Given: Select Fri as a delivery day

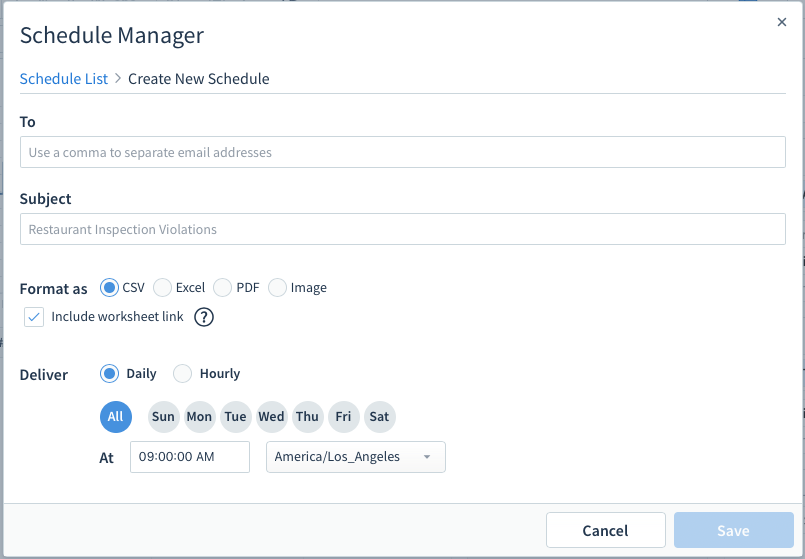Looking at the screenshot, I should pyautogui.click(x=343, y=417).
